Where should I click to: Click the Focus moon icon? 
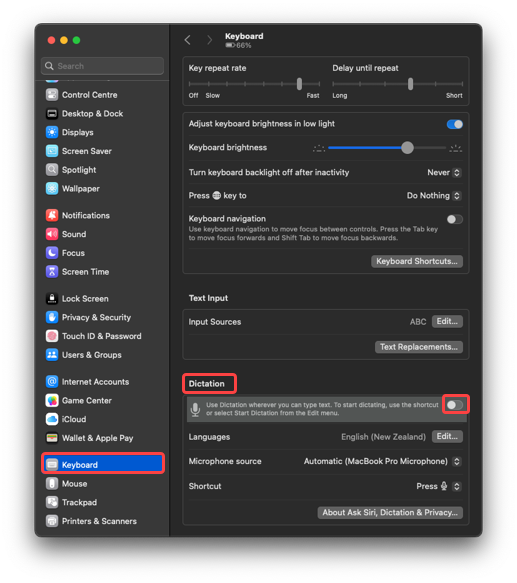[52, 253]
